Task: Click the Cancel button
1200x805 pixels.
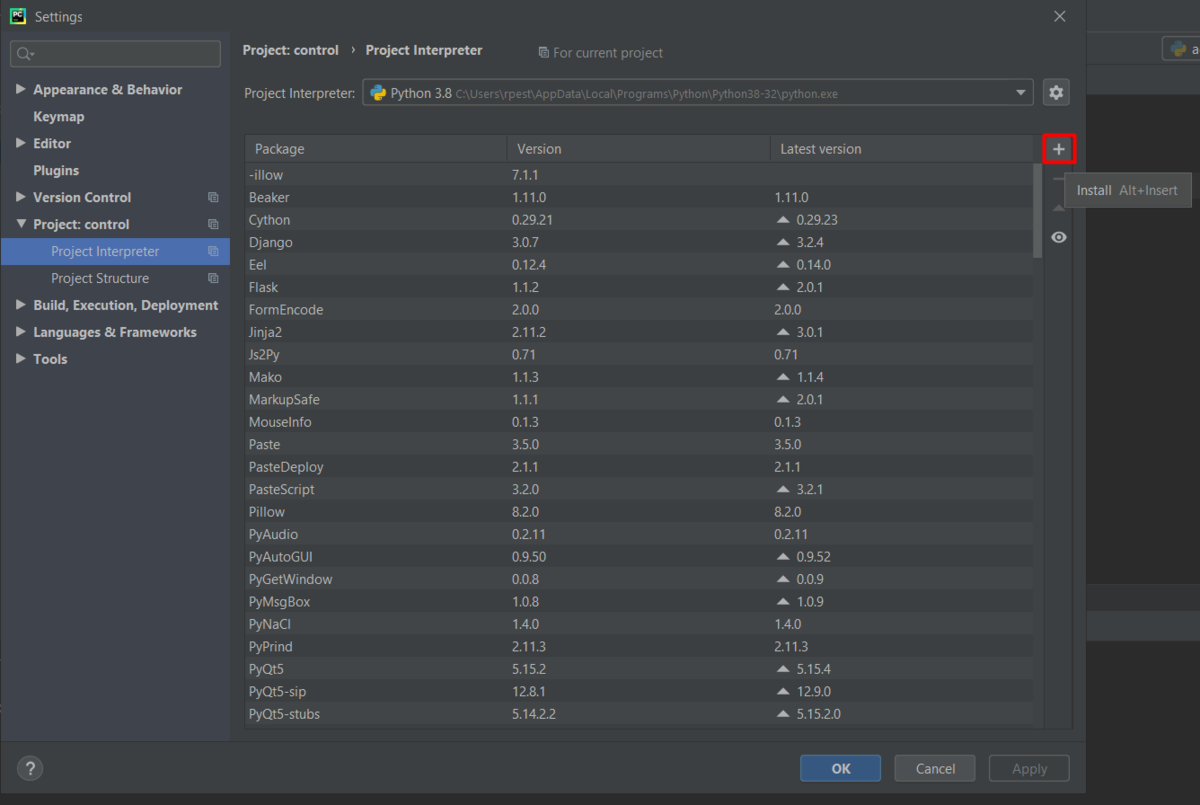Action: 935,768
